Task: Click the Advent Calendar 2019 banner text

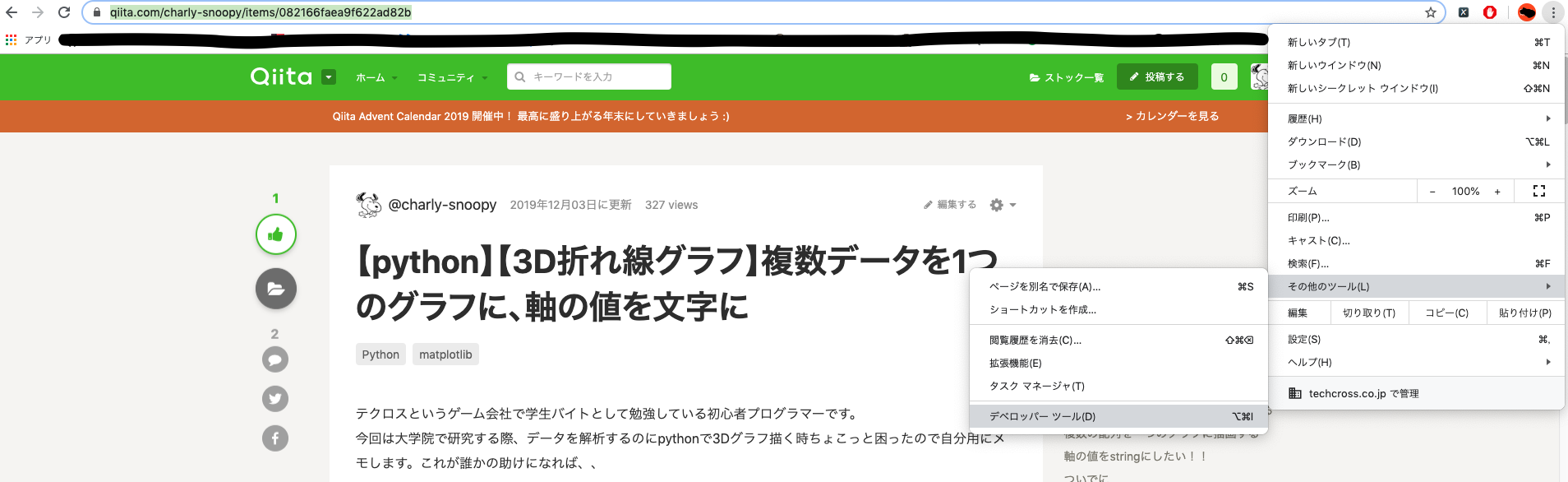Action: tap(531, 116)
